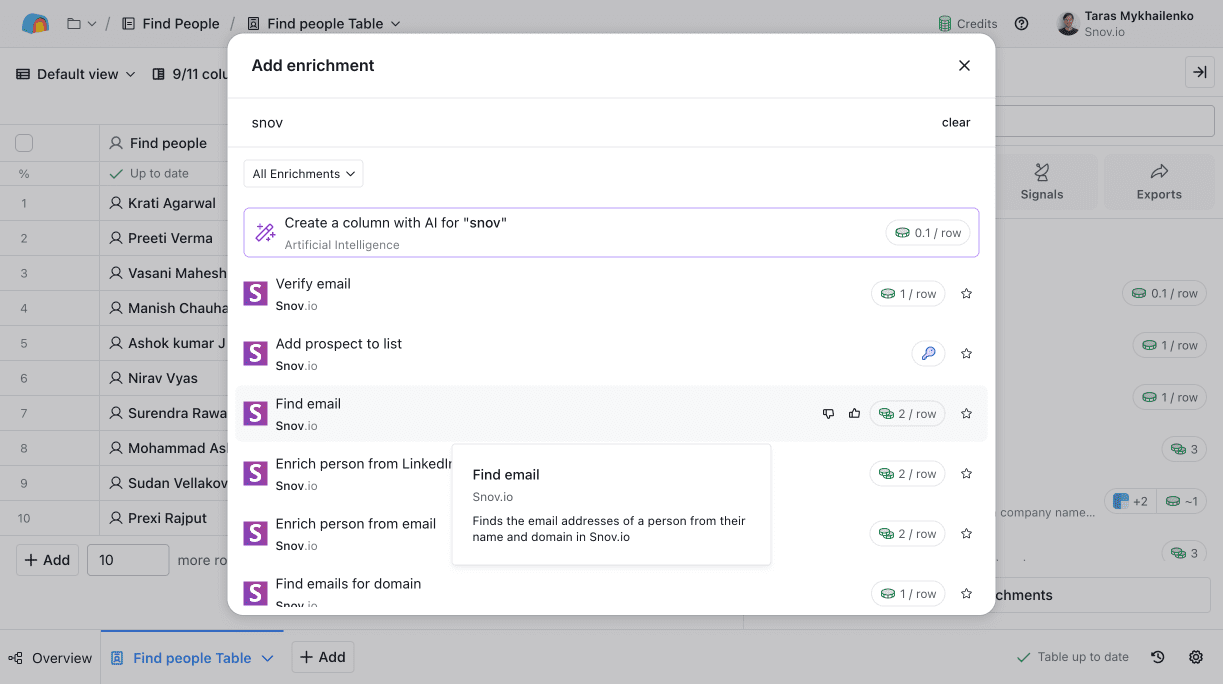Open table history clock icon
Viewport: 1223px width, 684px height.
(x=1157, y=657)
